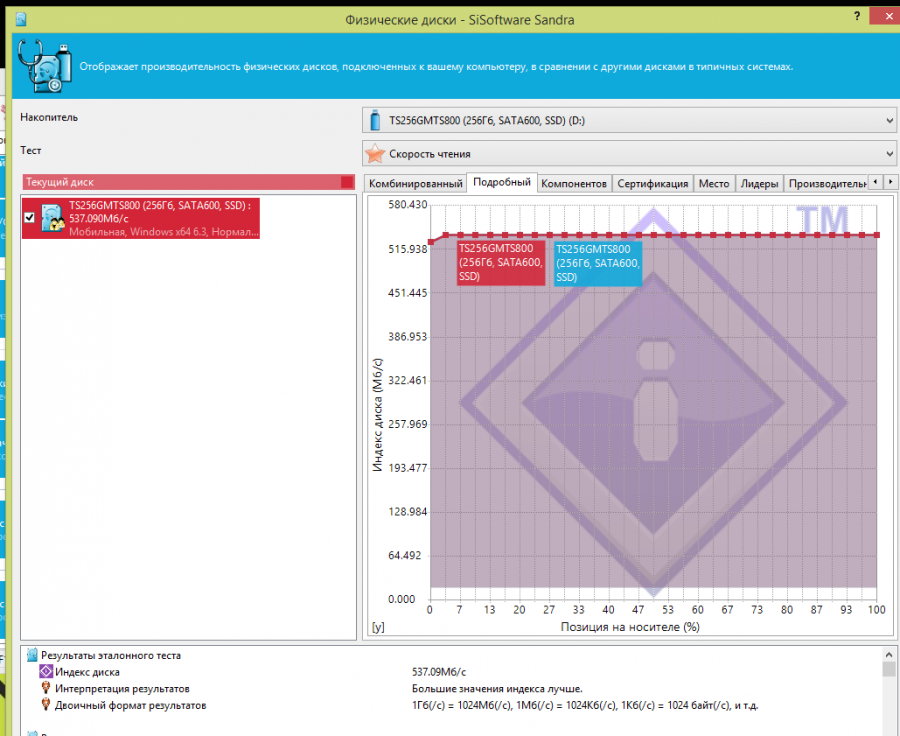The height and width of the screenshot is (736, 900).
Task: Click the purple diamond Индекс диска icon
Action: tap(45, 673)
